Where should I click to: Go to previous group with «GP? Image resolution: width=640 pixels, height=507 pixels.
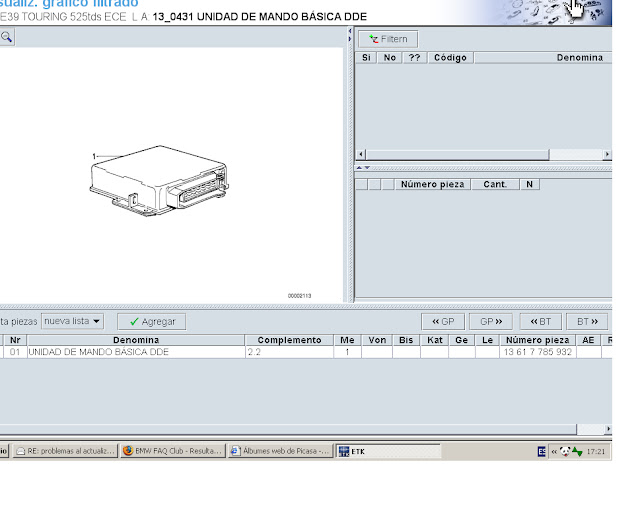click(x=443, y=322)
